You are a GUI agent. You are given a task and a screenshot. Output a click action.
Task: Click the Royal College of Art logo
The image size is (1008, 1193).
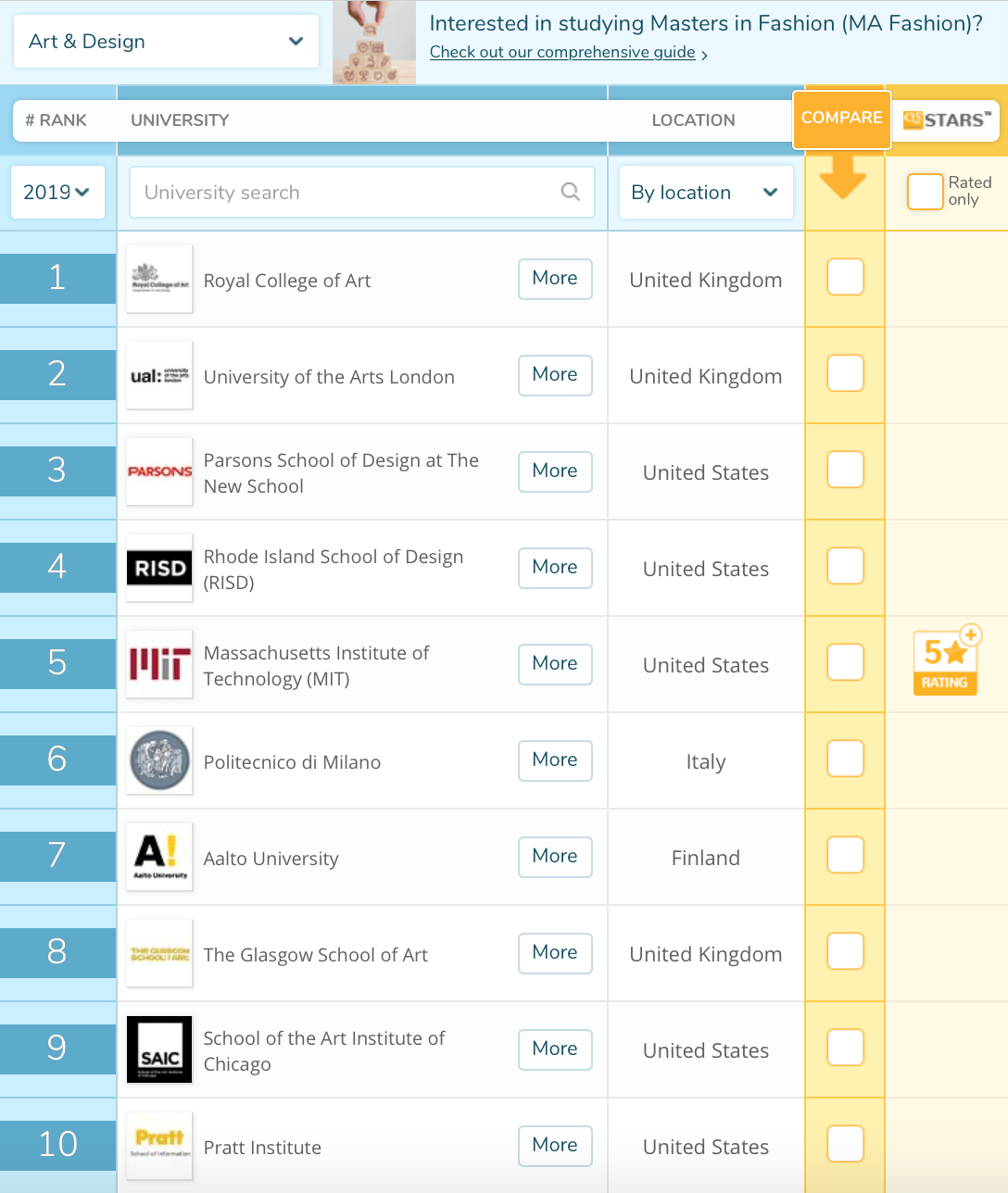click(159, 279)
